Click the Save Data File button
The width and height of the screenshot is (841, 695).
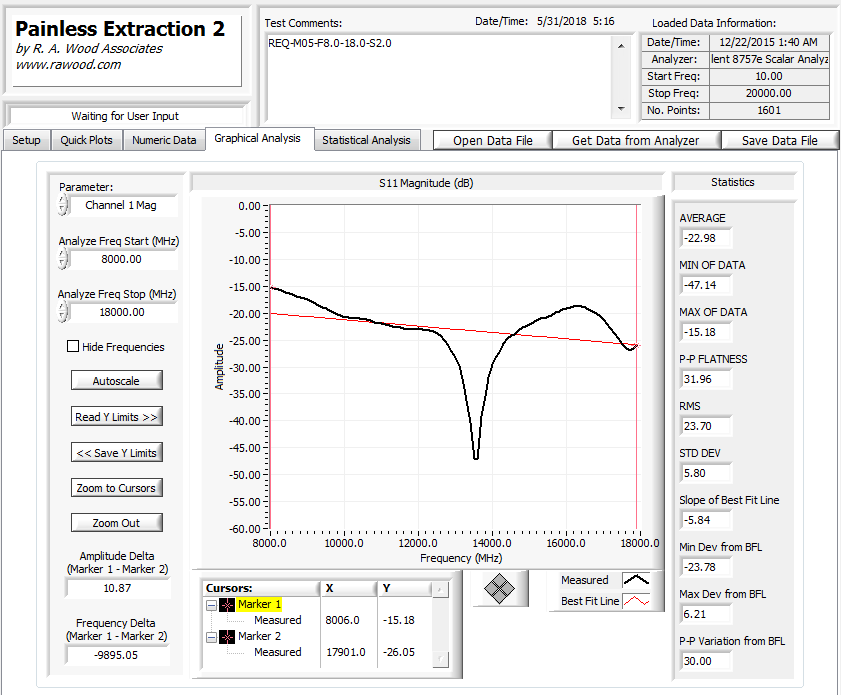(x=780, y=141)
